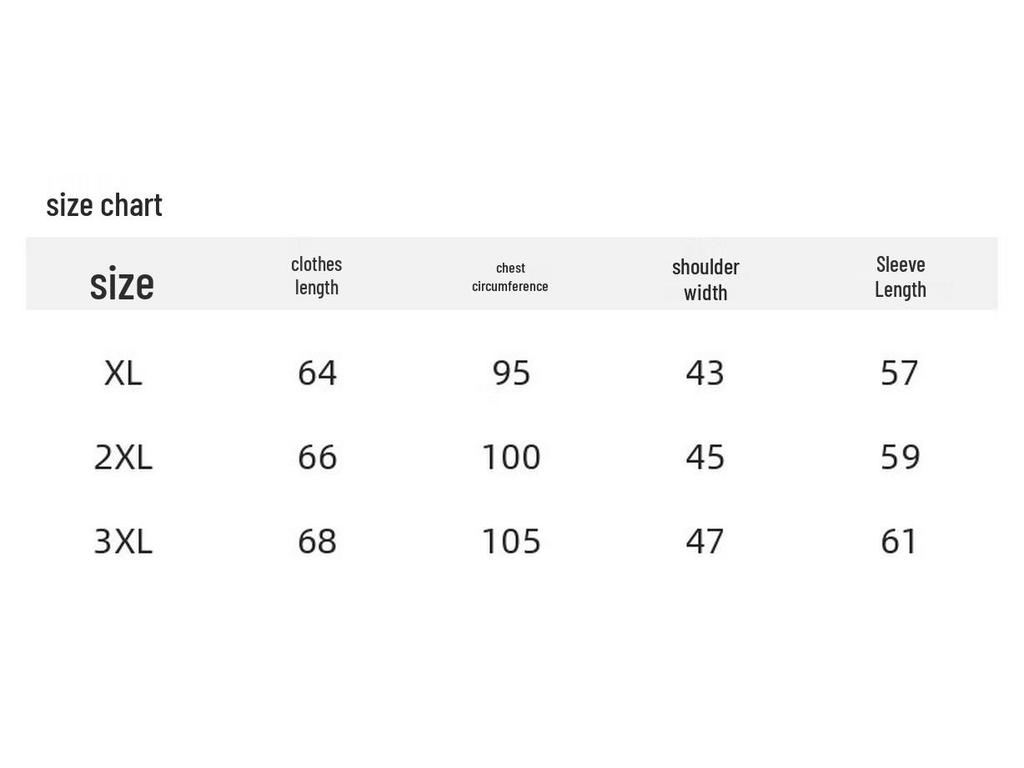Screen dimensions: 1024x768
Task: Select the 3XL chest circumference value 105
Action: coord(511,541)
